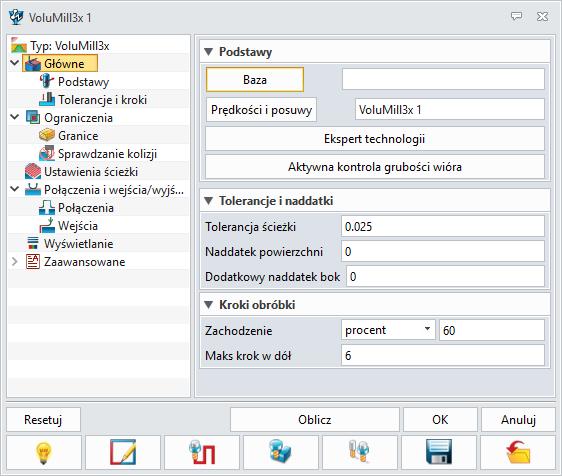Screen dimensions: 562x476
Task: Click the Maks krok w dół field
Action: (443, 355)
